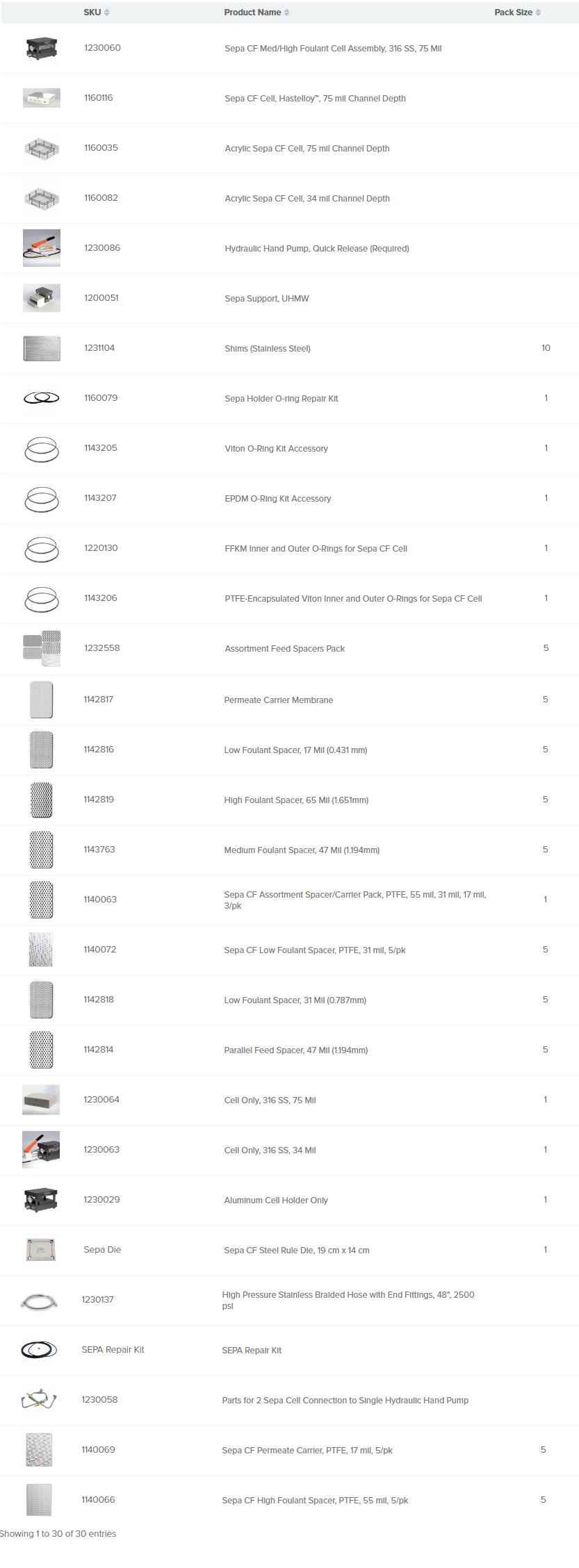Sort by Product Name arrows icon

[287, 13]
